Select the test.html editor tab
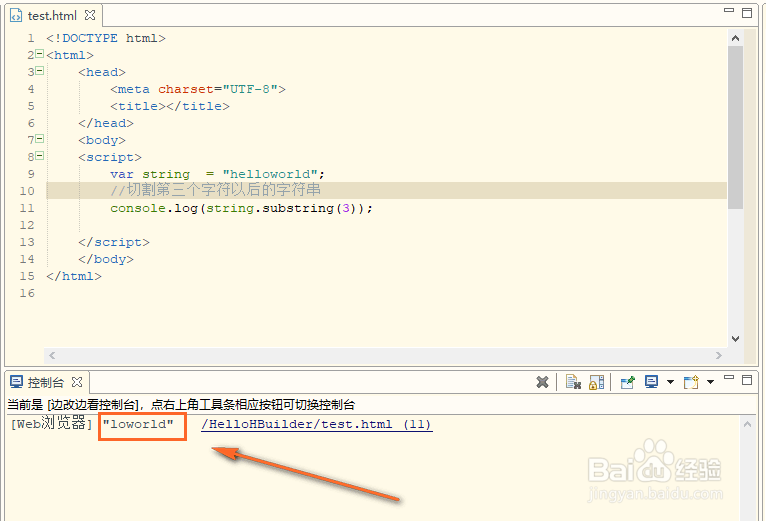This screenshot has width=766, height=521. pyautogui.click(x=52, y=16)
